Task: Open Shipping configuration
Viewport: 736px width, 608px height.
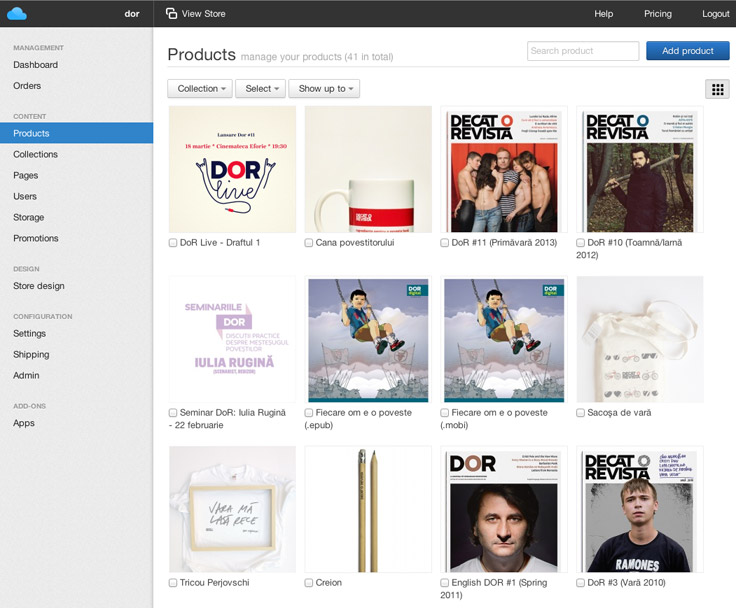Action: pos(31,354)
